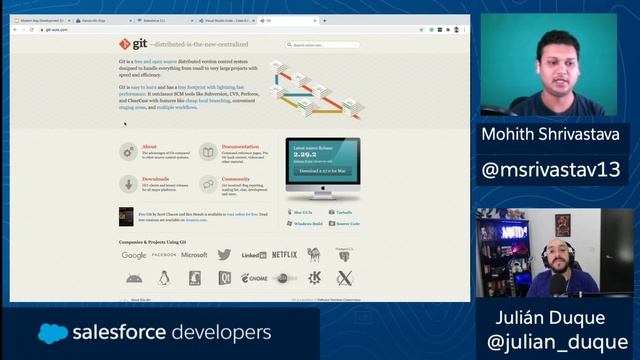The height and width of the screenshot is (360, 640).
Task: Click the Community chat bubbles icon
Action: point(208,184)
